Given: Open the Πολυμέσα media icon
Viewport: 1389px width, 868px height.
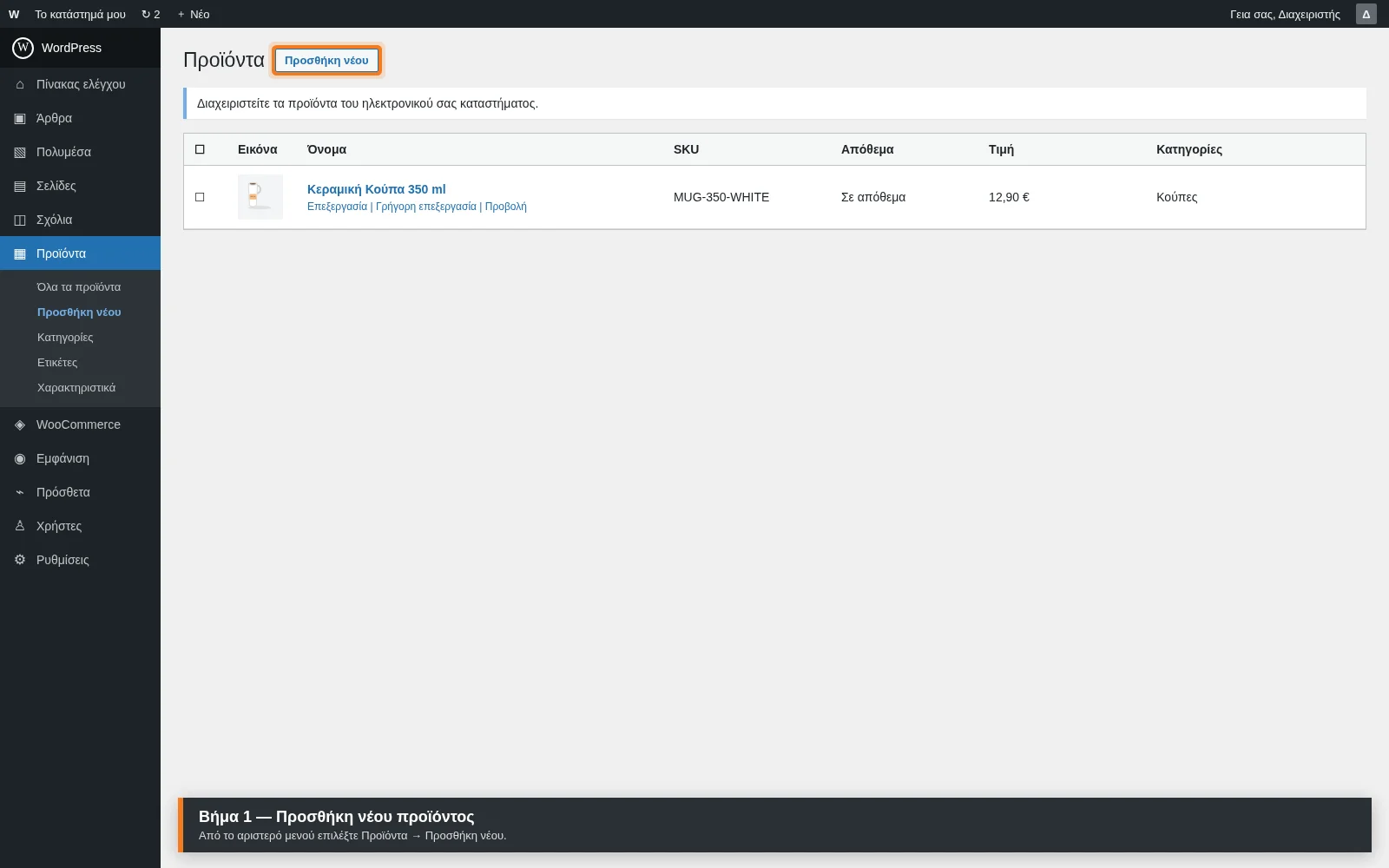Looking at the screenshot, I should click(20, 152).
